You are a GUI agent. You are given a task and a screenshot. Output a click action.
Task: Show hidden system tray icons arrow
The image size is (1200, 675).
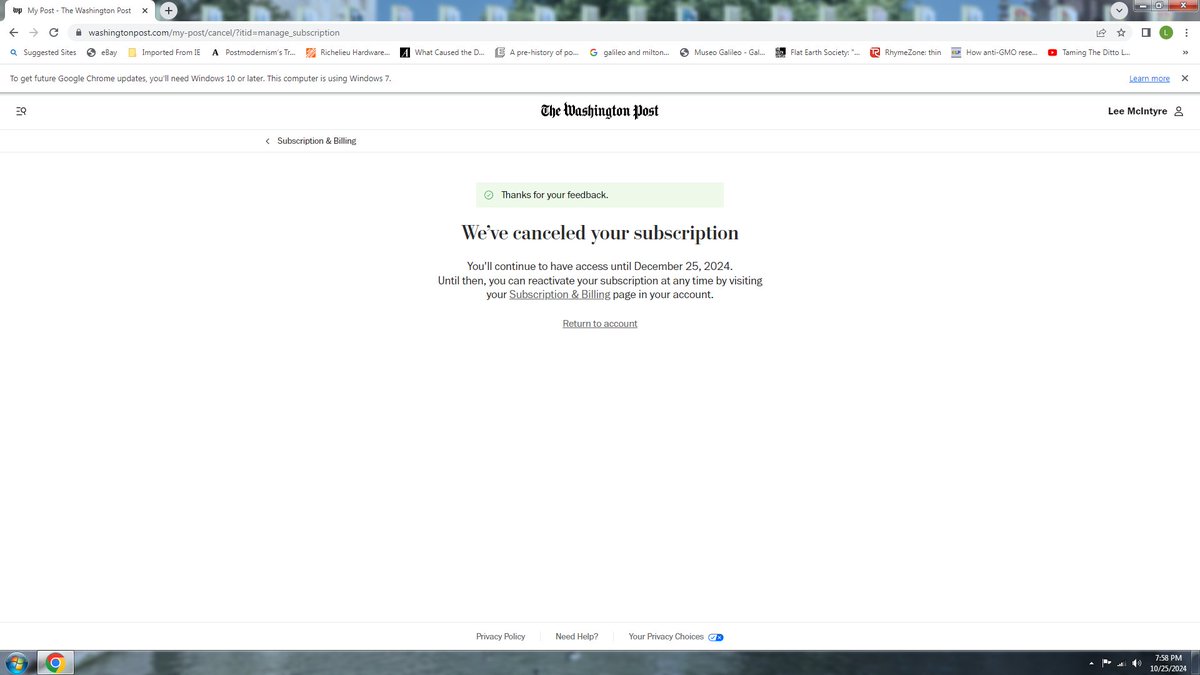[1092, 664]
